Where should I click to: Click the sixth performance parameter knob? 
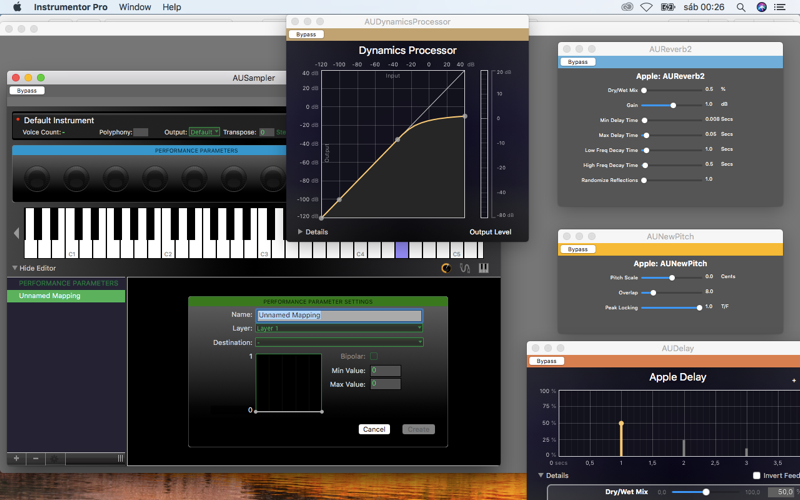(x=233, y=179)
